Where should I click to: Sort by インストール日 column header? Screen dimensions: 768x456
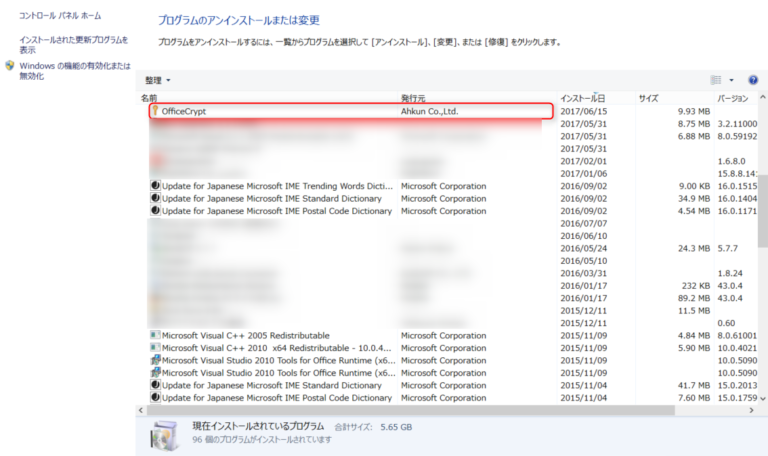(x=582, y=98)
